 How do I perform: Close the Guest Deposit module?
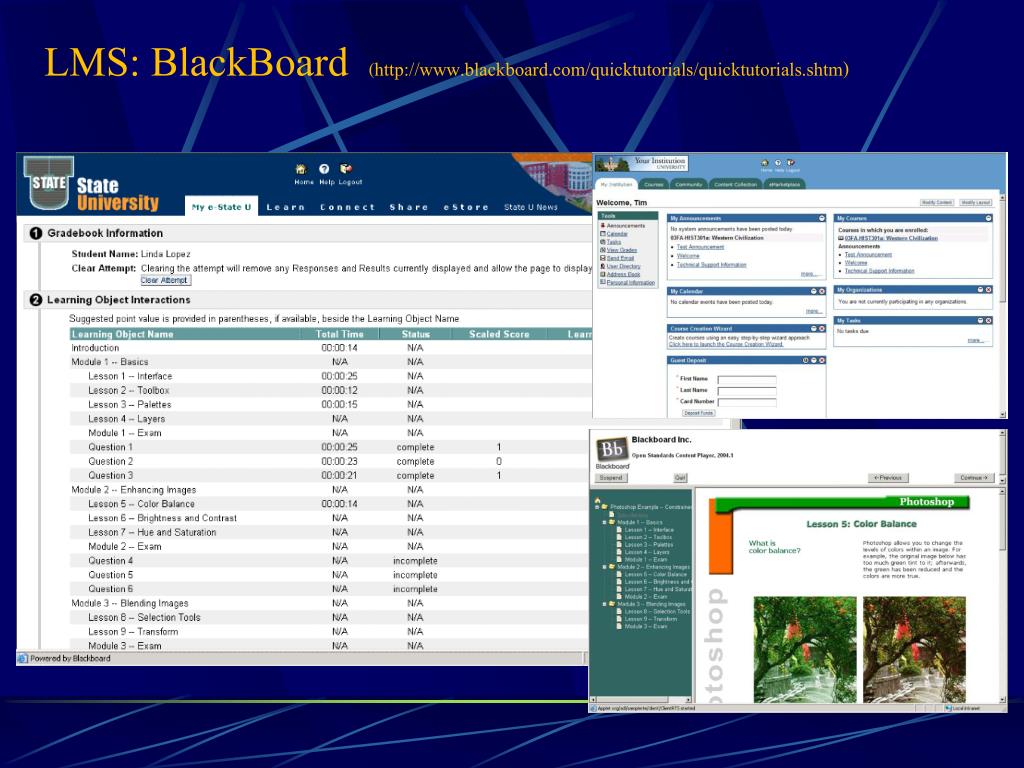pos(822,360)
